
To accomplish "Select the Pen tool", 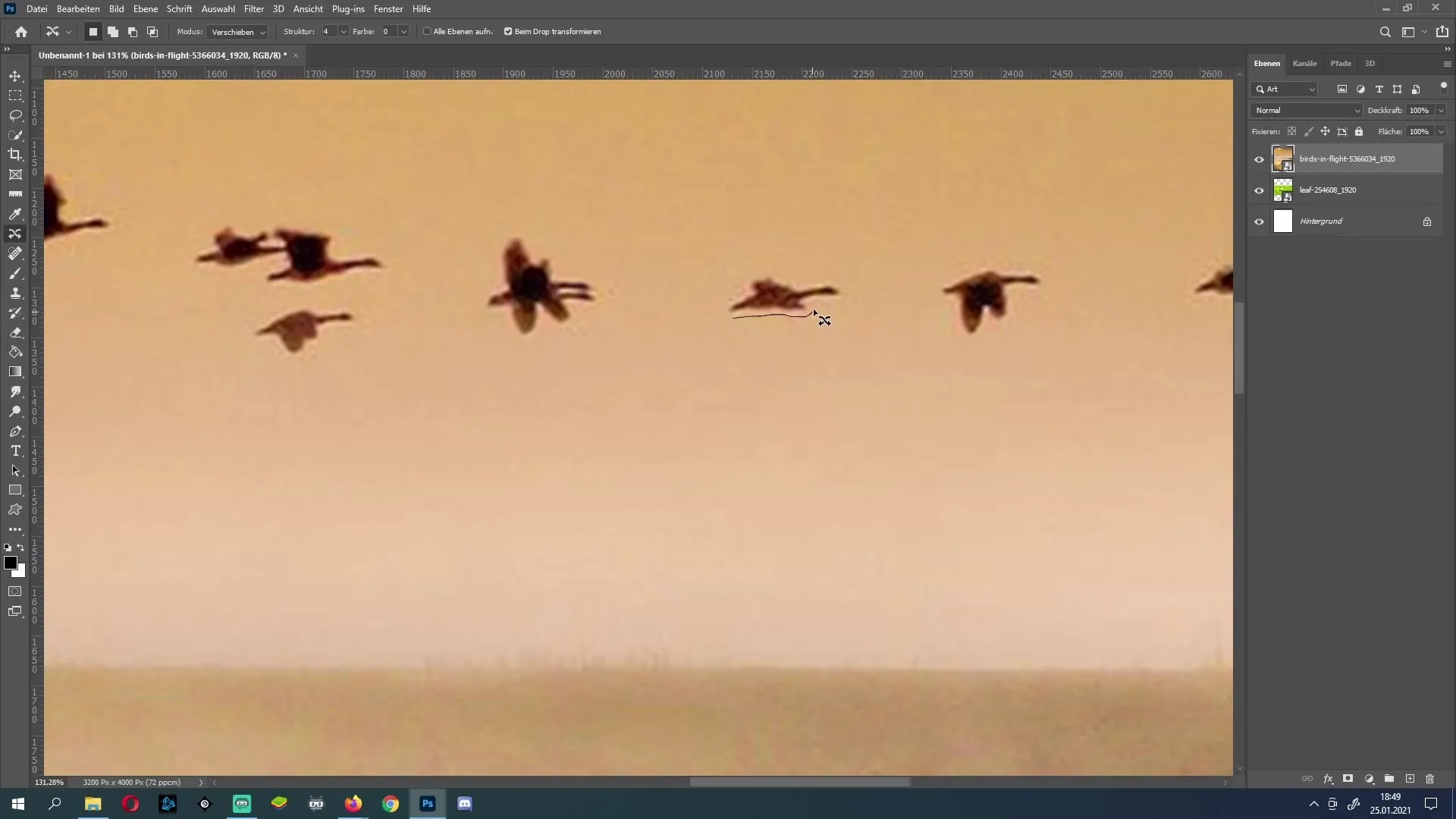I will click(x=15, y=431).
